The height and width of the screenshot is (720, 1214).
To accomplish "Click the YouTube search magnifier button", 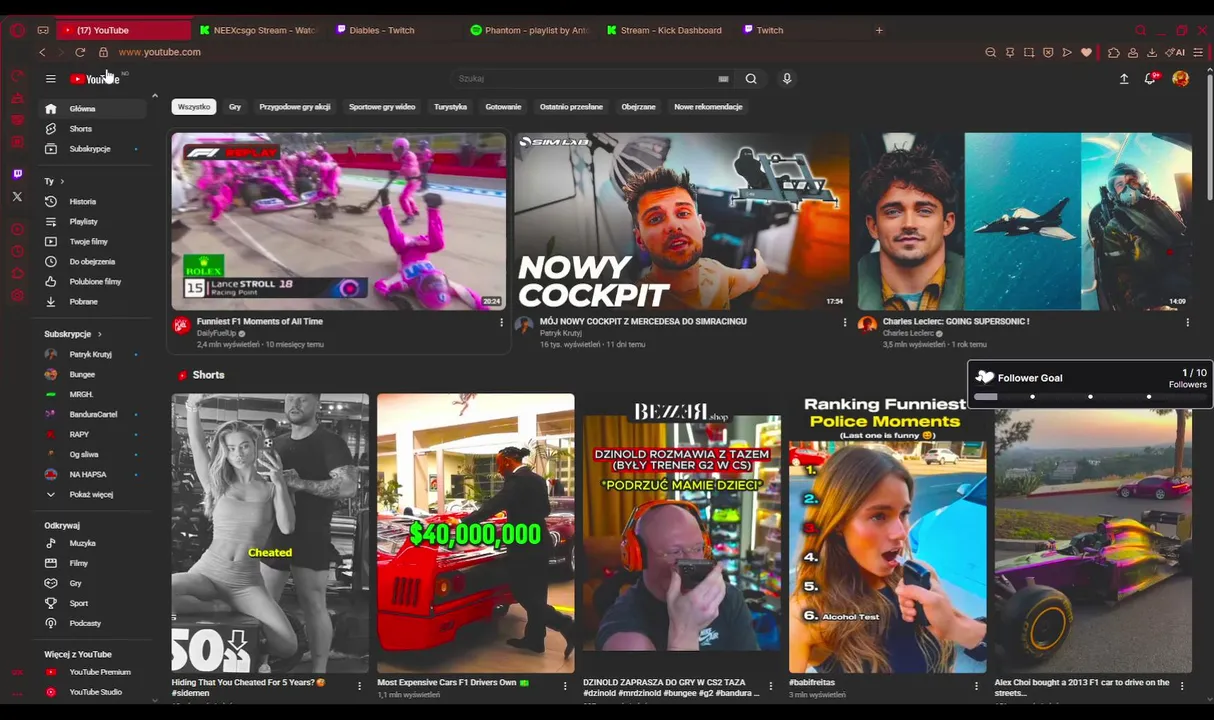I will click(751, 78).
